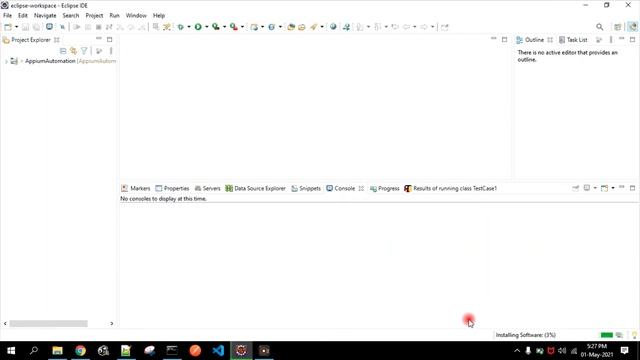
Task: Open the Window menu
Action: (x=136, y=16)
